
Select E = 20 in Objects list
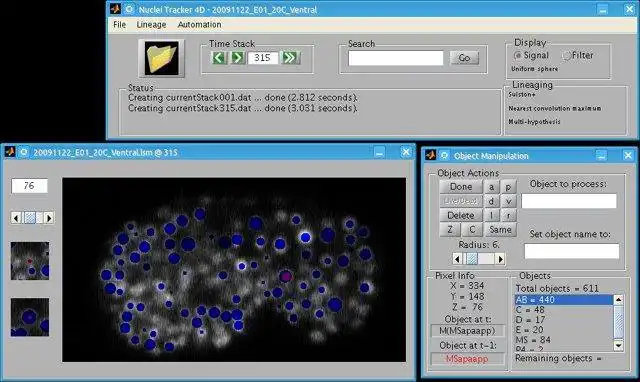(x=564, y=330)
